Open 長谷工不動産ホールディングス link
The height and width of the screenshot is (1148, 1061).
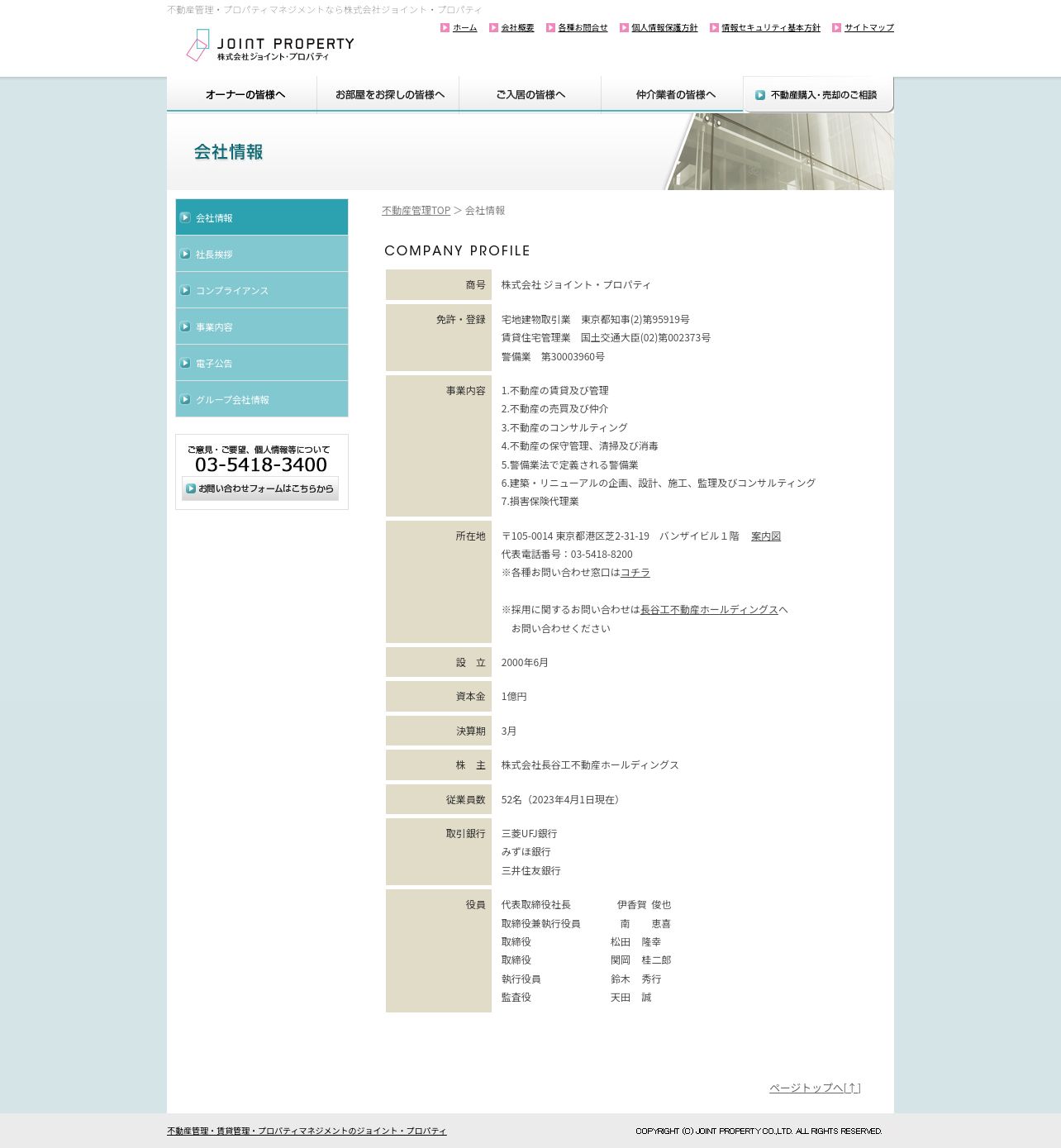coord(709,610)
